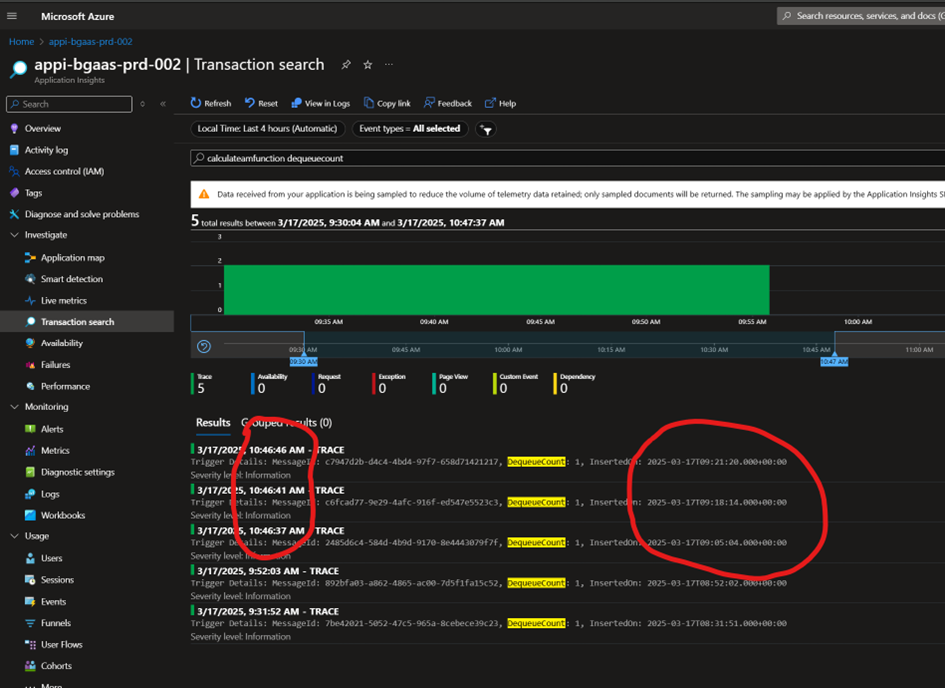Pin the appi-bgaas-prd-002 blade

click(x=346, y=64)
